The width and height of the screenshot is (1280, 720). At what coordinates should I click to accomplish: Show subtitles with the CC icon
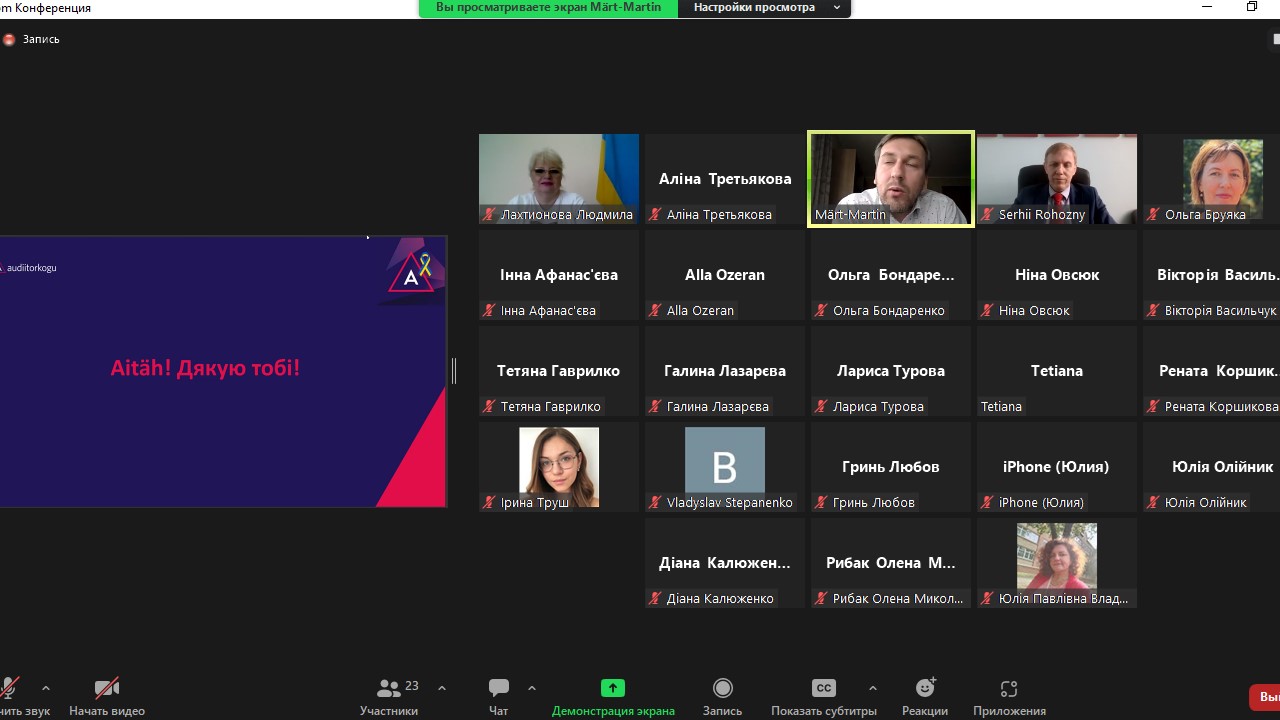(x=823, y=689)
